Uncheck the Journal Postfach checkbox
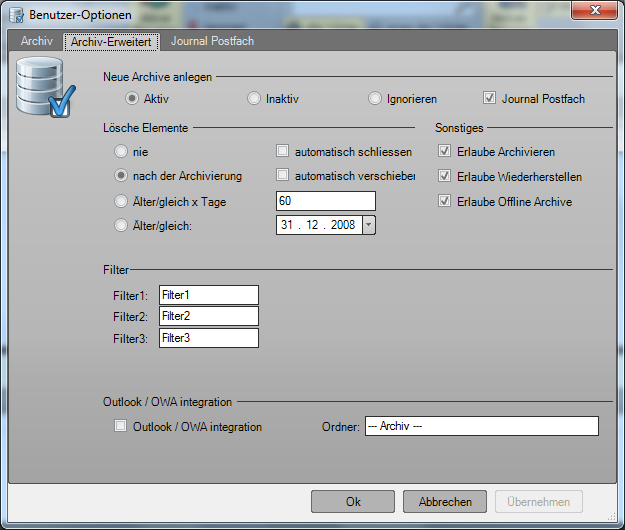This screenshot has width=625, height=530. click(489, 99)
